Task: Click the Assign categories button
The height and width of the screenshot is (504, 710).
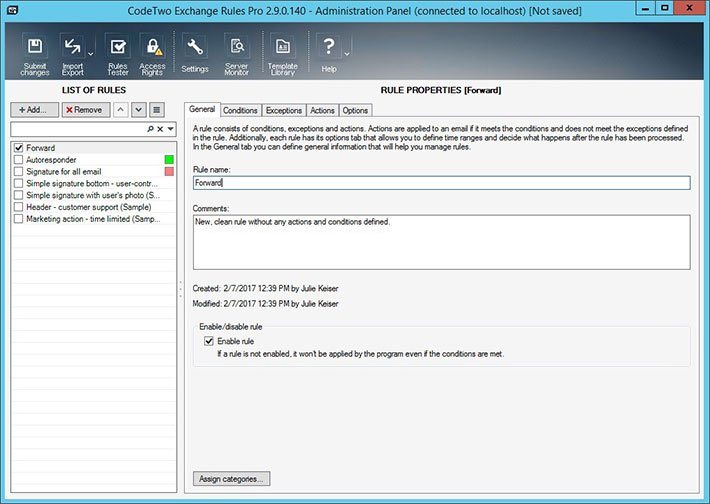Action: tap(231, 478)
